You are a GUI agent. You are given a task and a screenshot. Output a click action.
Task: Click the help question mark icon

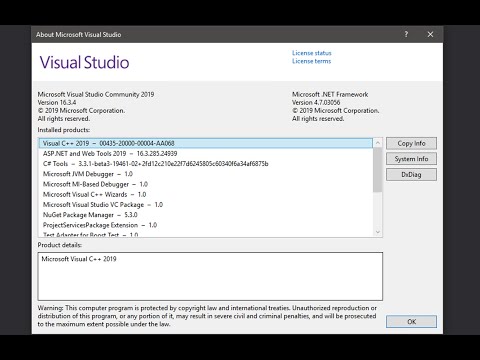coord(406,34)
